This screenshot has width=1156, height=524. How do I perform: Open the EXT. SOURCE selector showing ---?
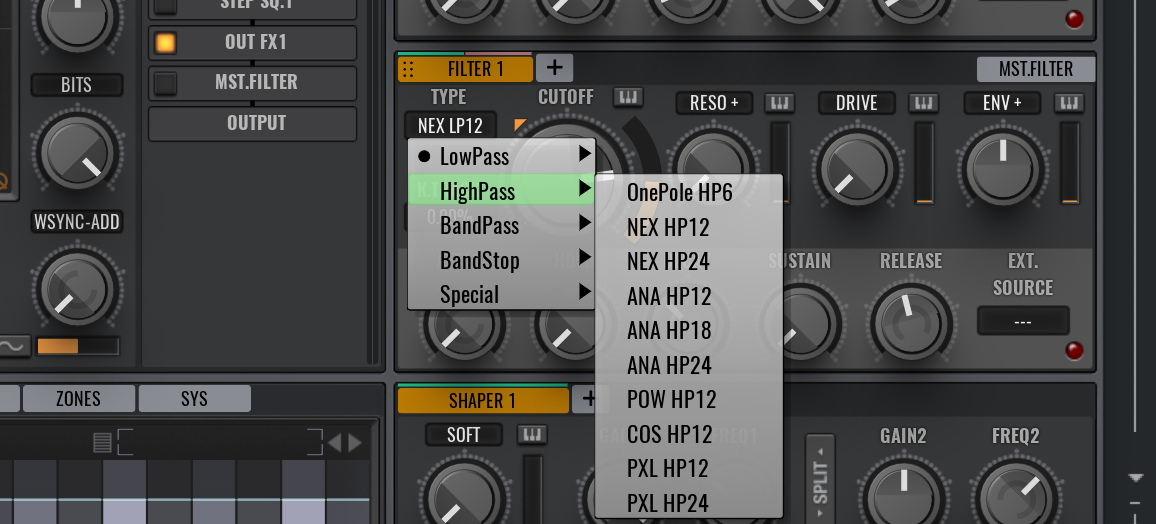click(x=1023, y=321)
